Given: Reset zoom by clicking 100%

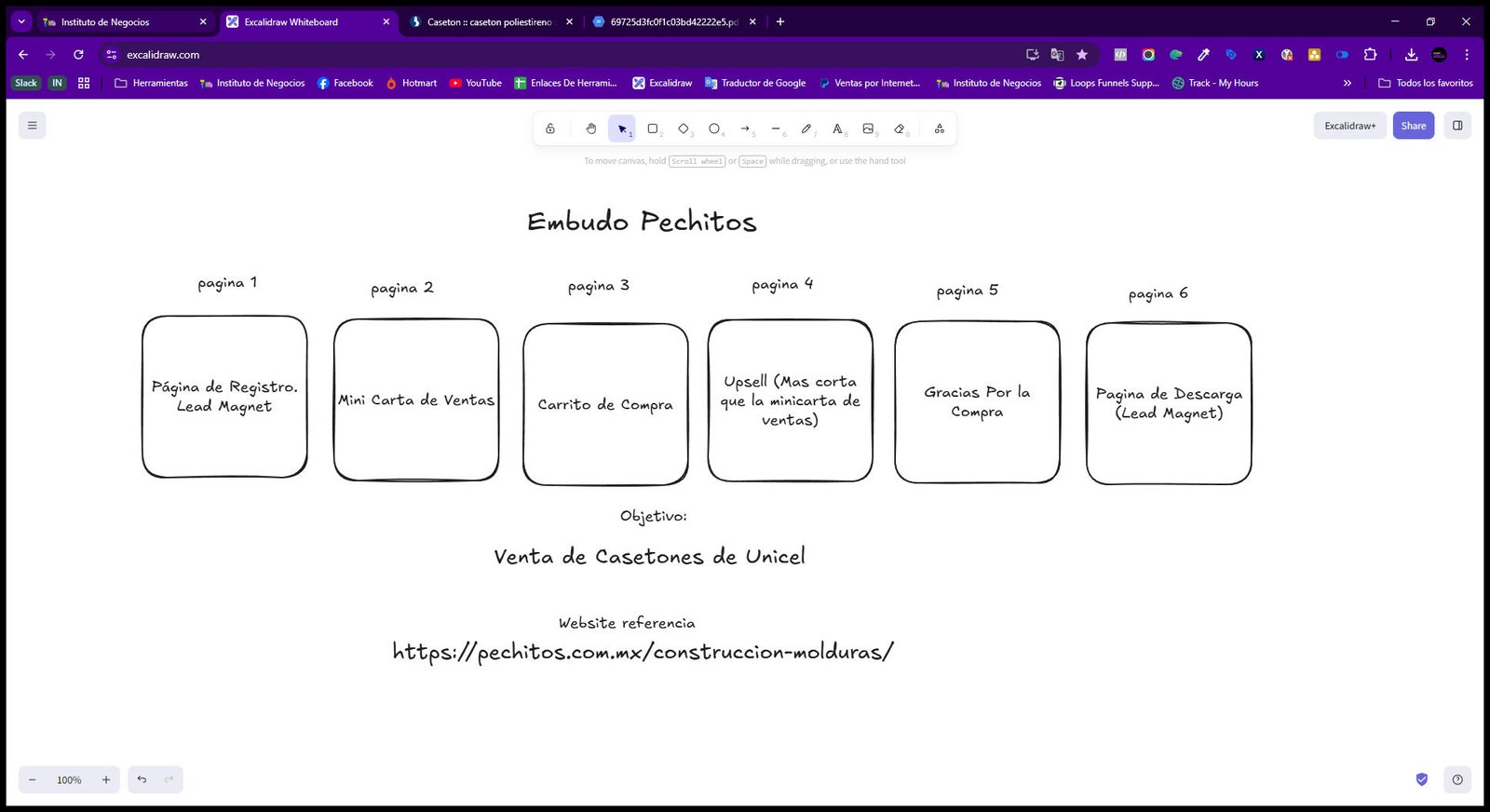Looking at the screenshot, I should 69,779.
